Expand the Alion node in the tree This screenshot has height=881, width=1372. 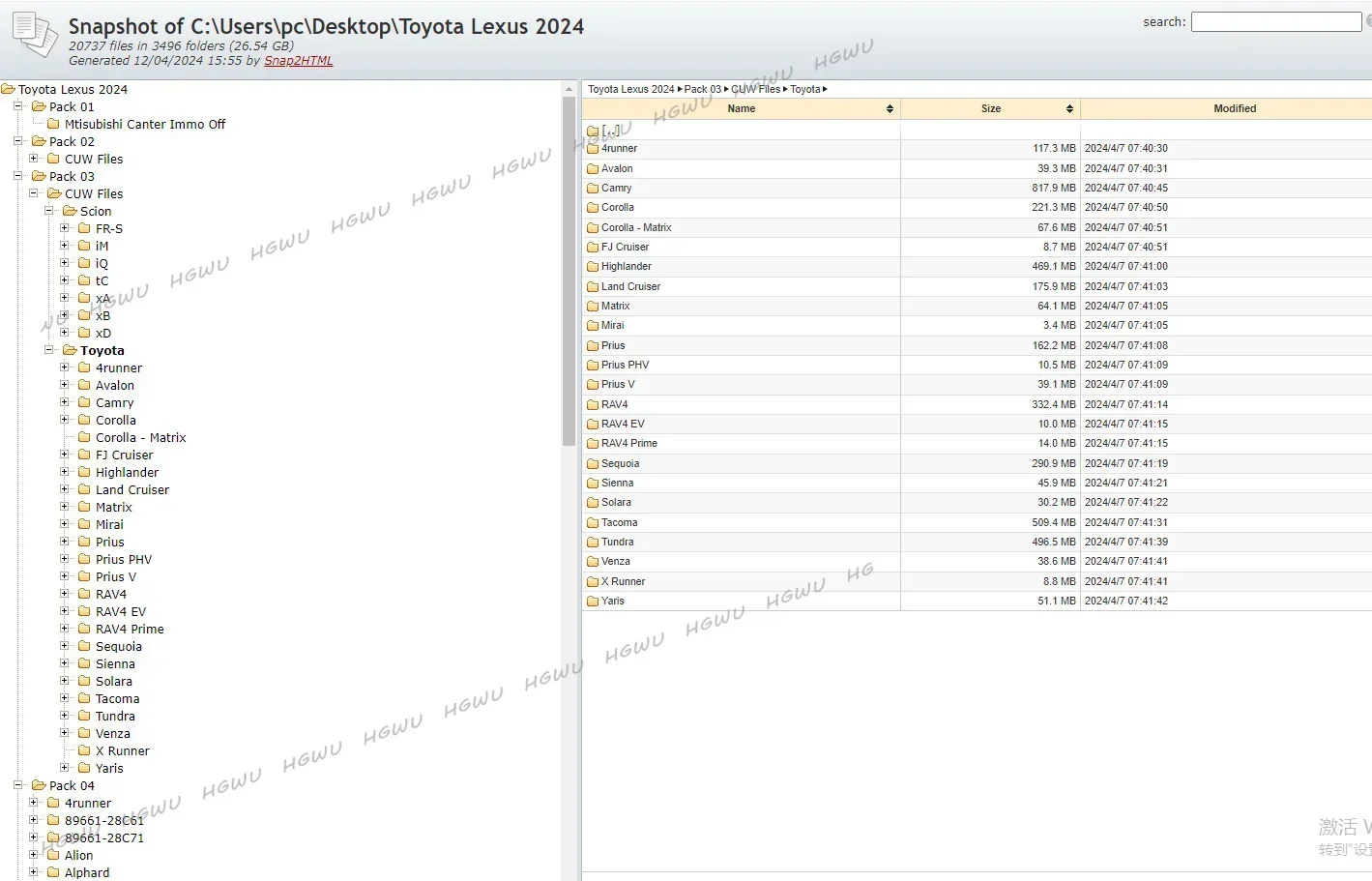coord(33,855)
